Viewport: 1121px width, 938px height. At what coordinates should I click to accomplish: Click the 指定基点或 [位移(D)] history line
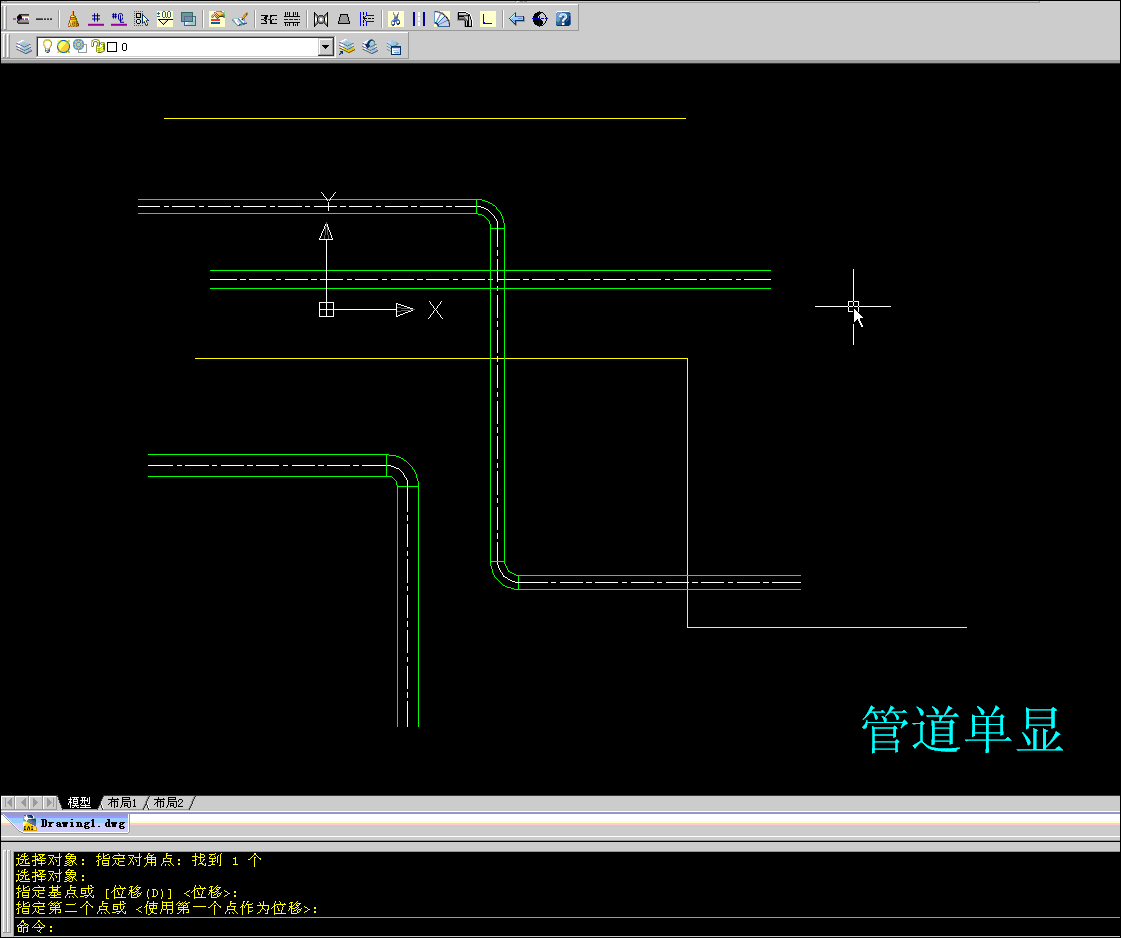click(x=127, y=892)
